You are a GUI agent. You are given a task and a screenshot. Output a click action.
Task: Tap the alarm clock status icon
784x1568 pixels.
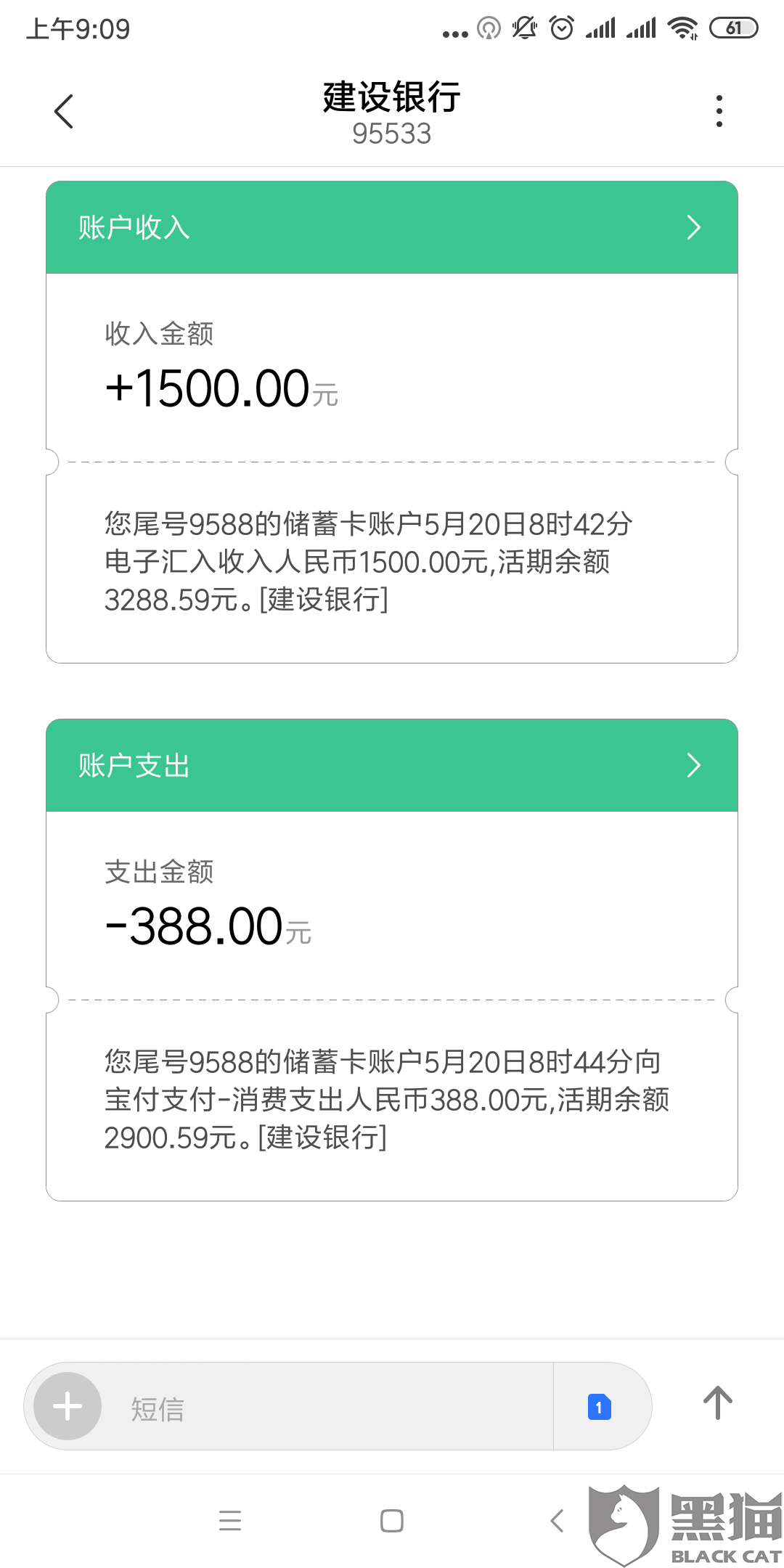(562, 28)
